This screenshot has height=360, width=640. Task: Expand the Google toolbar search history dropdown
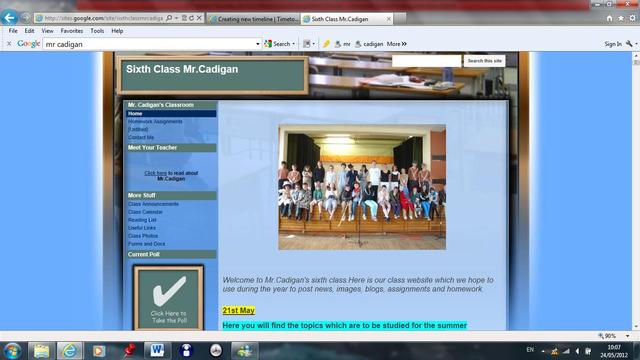[x=258, y=44]
